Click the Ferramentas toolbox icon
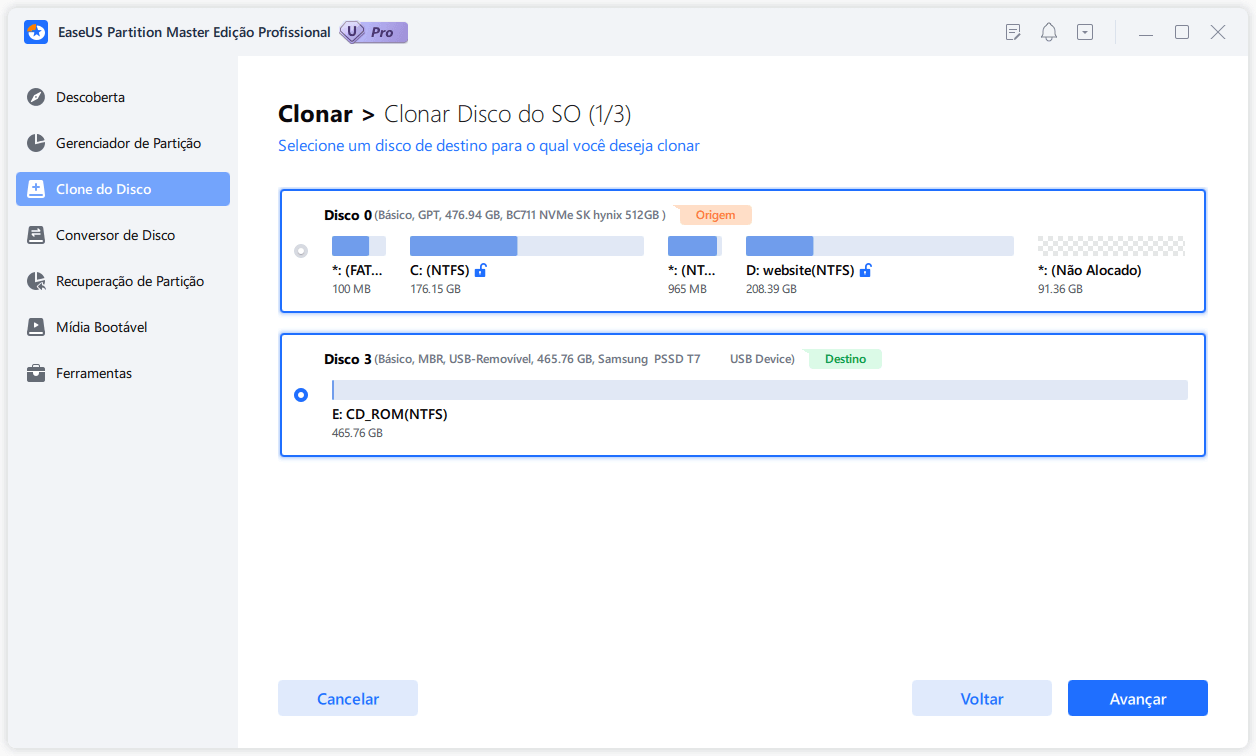This screenshot has height=756, width=1256. [36, 373]
